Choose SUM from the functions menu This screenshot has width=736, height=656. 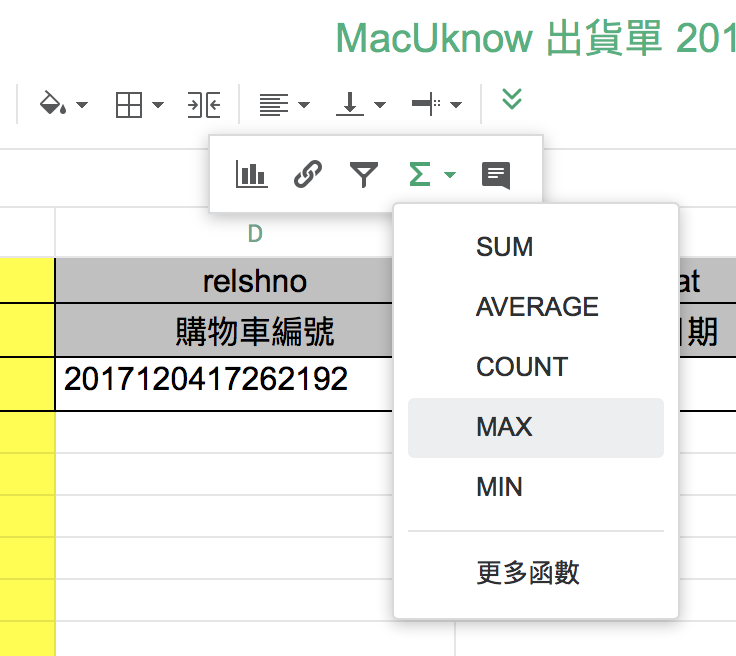point(505,247)
